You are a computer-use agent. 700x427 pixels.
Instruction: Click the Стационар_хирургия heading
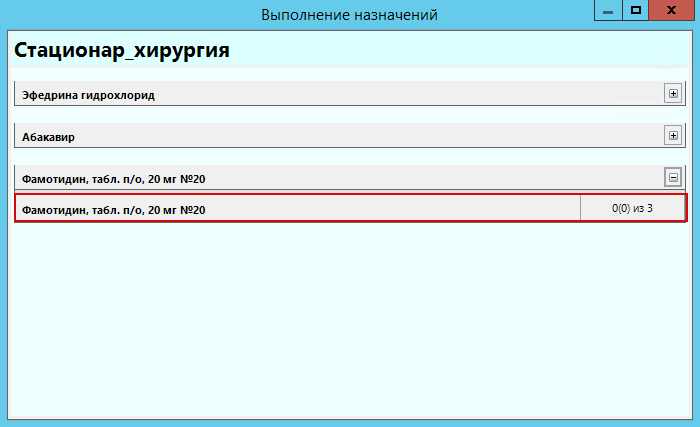point(122,50)
